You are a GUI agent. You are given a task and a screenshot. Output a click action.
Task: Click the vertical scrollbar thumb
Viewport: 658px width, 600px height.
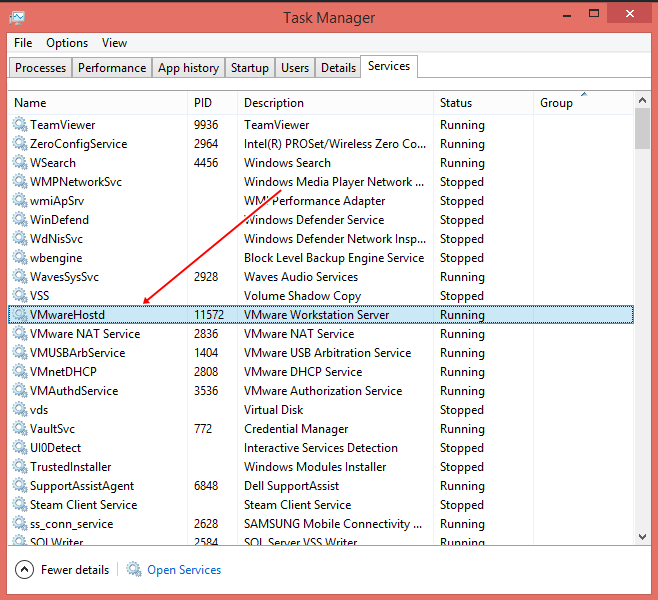(x=642, y=128)
